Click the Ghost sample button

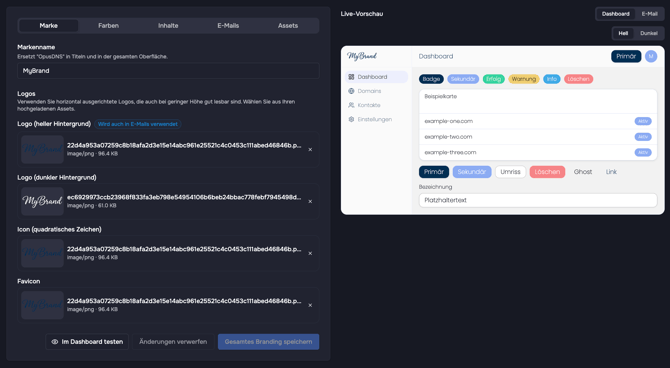(583, 172)
